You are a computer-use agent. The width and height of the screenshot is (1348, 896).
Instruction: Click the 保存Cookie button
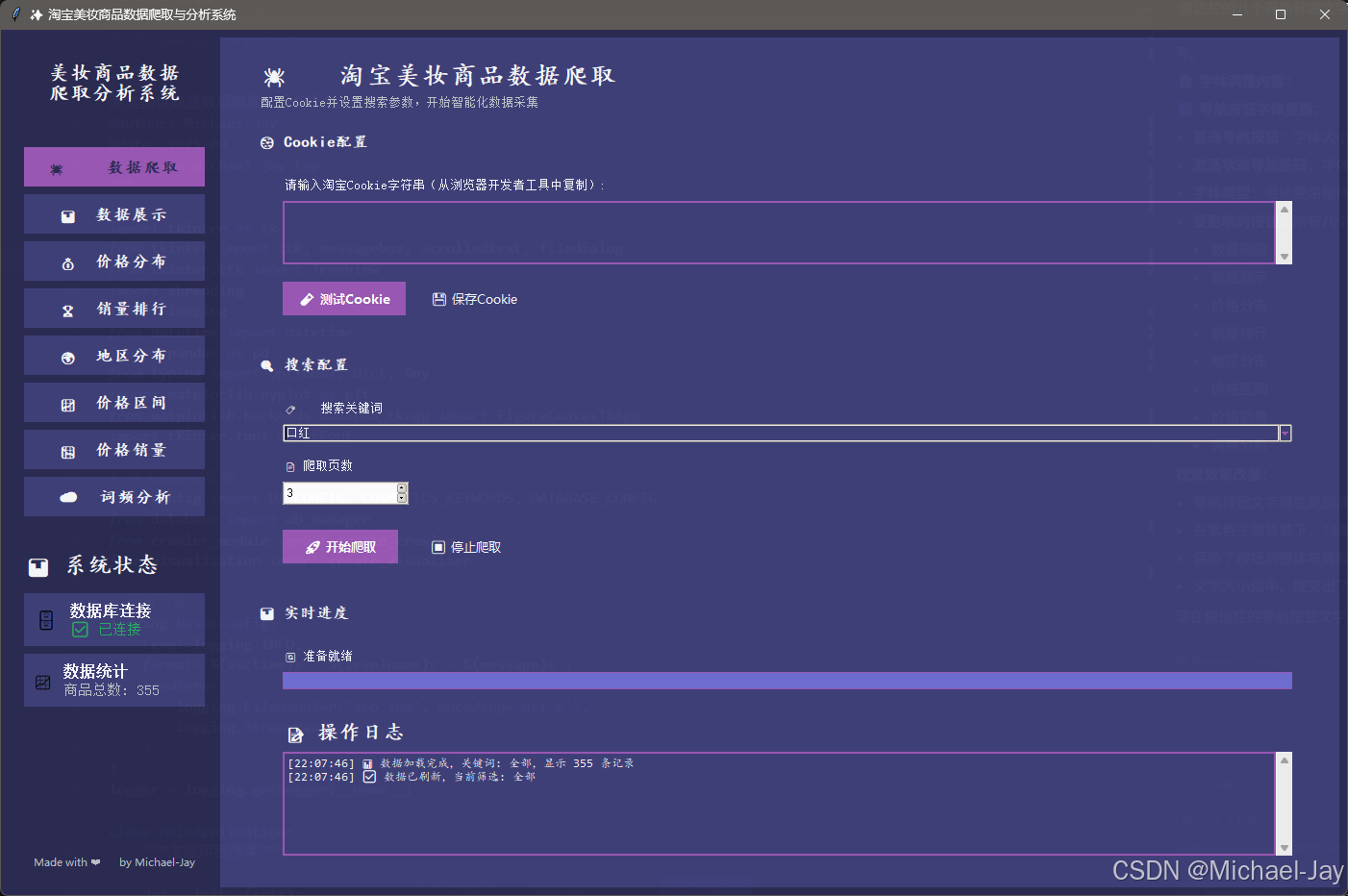click(x=475, y=299)
